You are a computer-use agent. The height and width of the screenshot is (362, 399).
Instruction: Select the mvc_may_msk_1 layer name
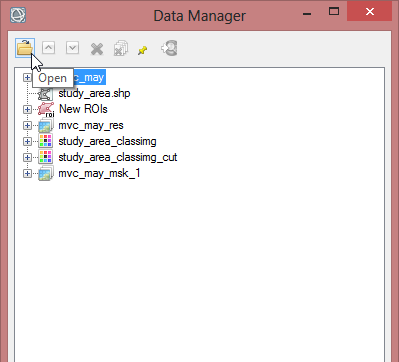pos(99,173)
